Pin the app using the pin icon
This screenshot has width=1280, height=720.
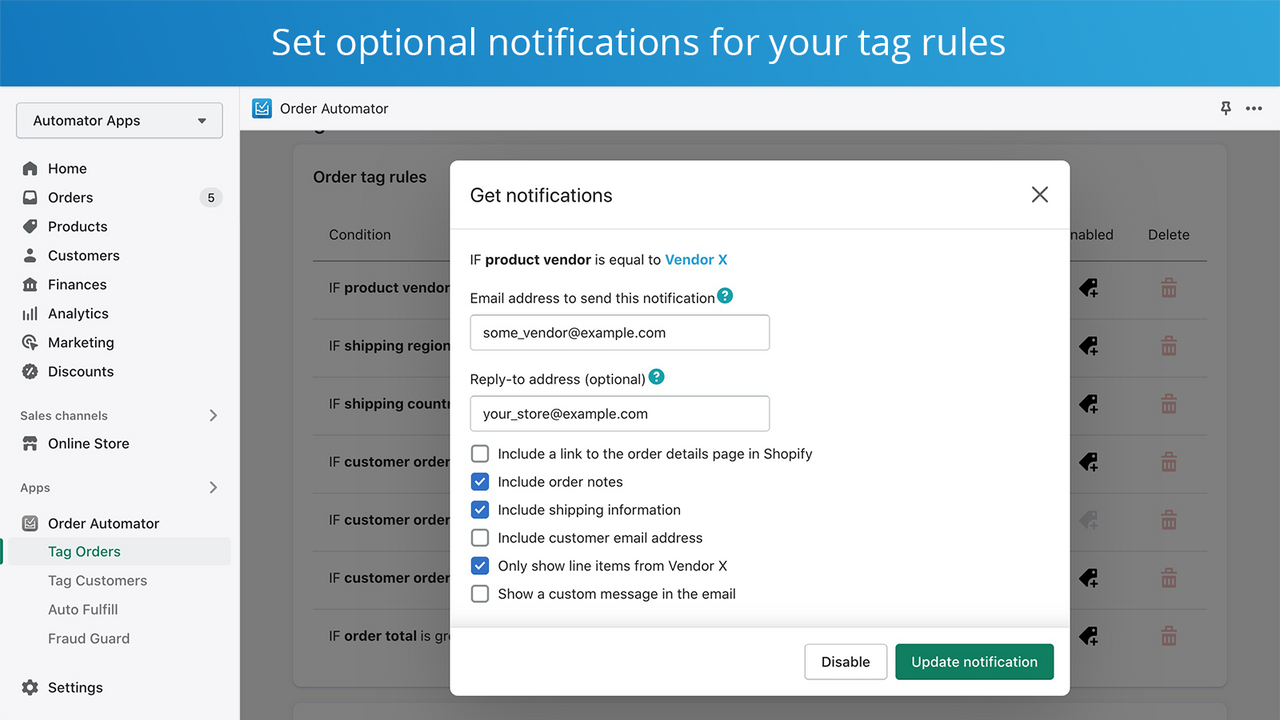(x=1226, y=108)
